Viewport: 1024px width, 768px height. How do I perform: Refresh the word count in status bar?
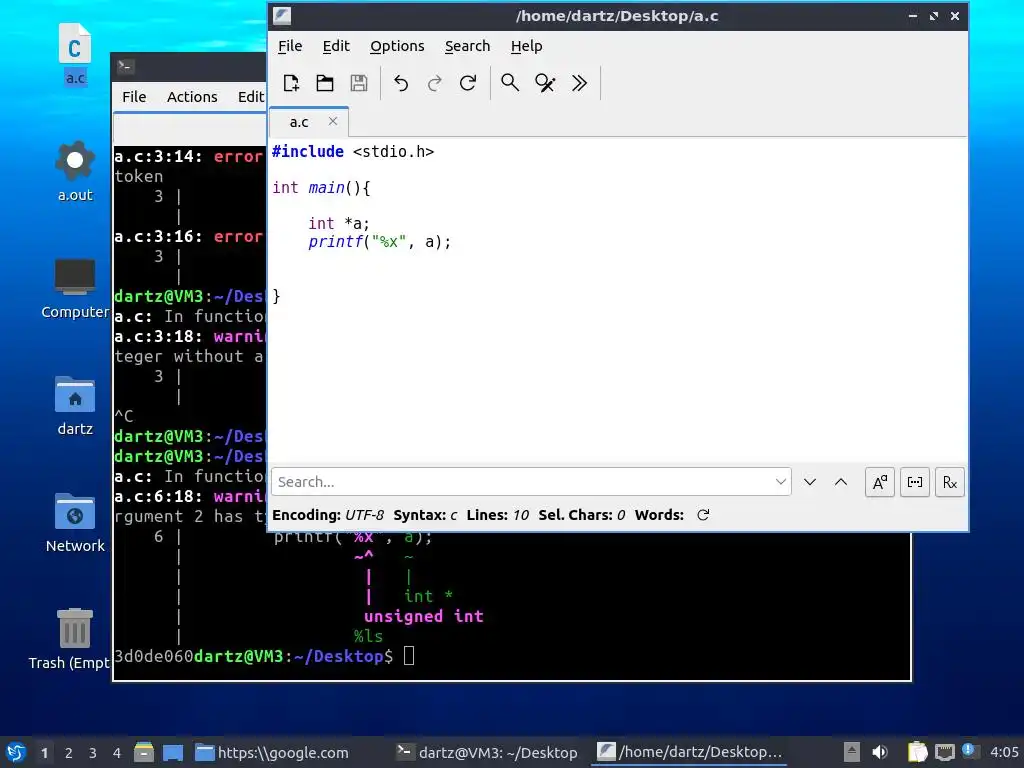tap(703, 515)
